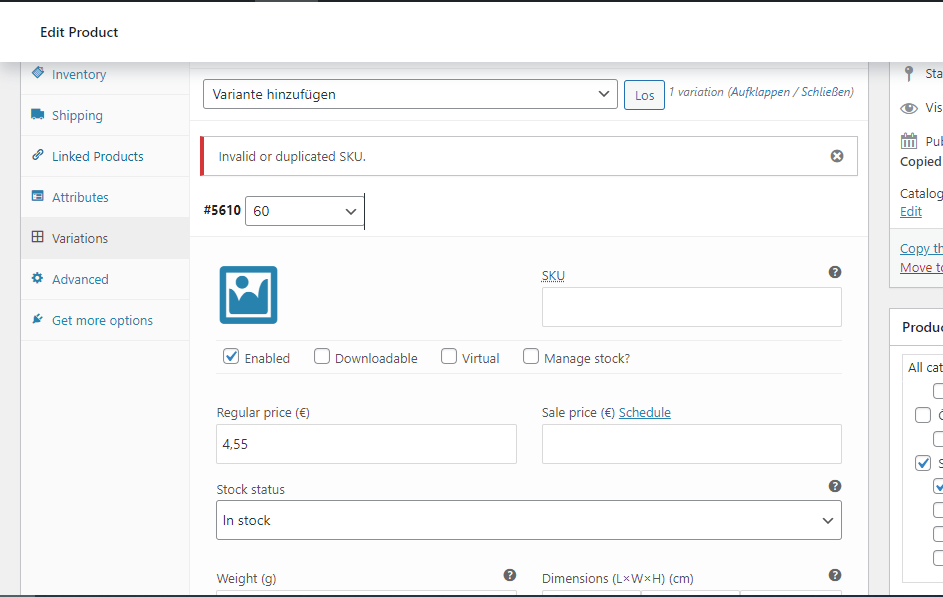Select the Inventory tag icon in sidebar

coord(37,74)
